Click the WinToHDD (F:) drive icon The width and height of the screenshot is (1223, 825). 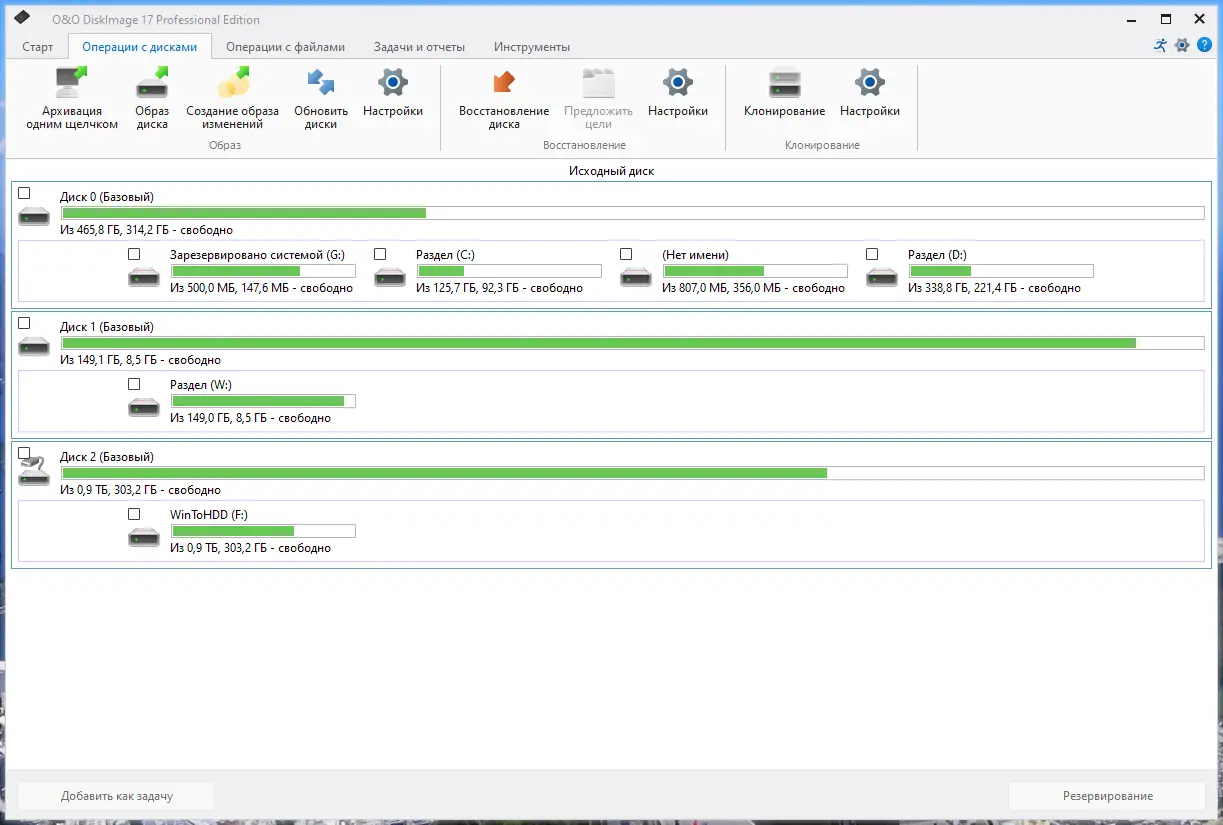143,536
